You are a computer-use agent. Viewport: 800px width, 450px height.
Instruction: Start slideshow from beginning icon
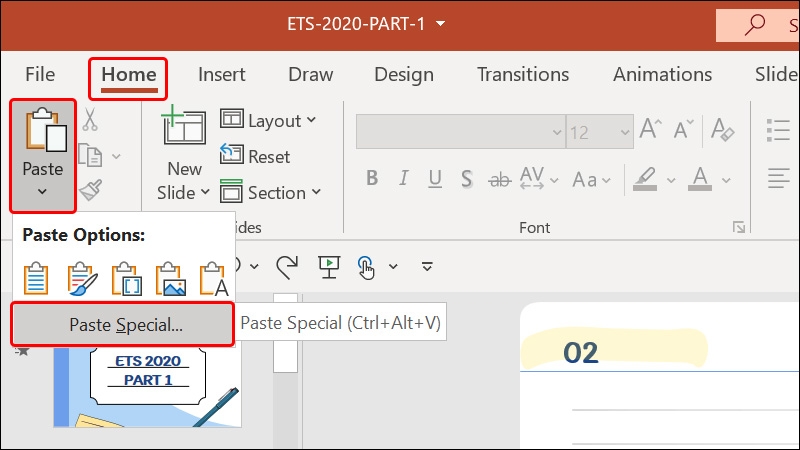(x=329, y=267)
